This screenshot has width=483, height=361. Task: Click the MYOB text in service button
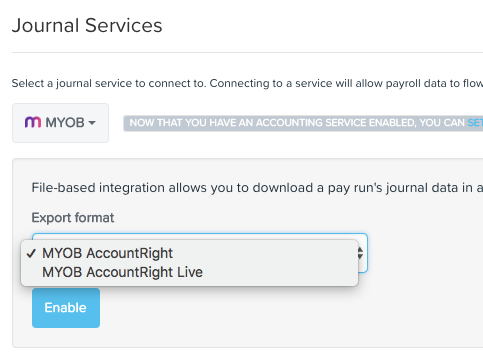click(65, 123)
